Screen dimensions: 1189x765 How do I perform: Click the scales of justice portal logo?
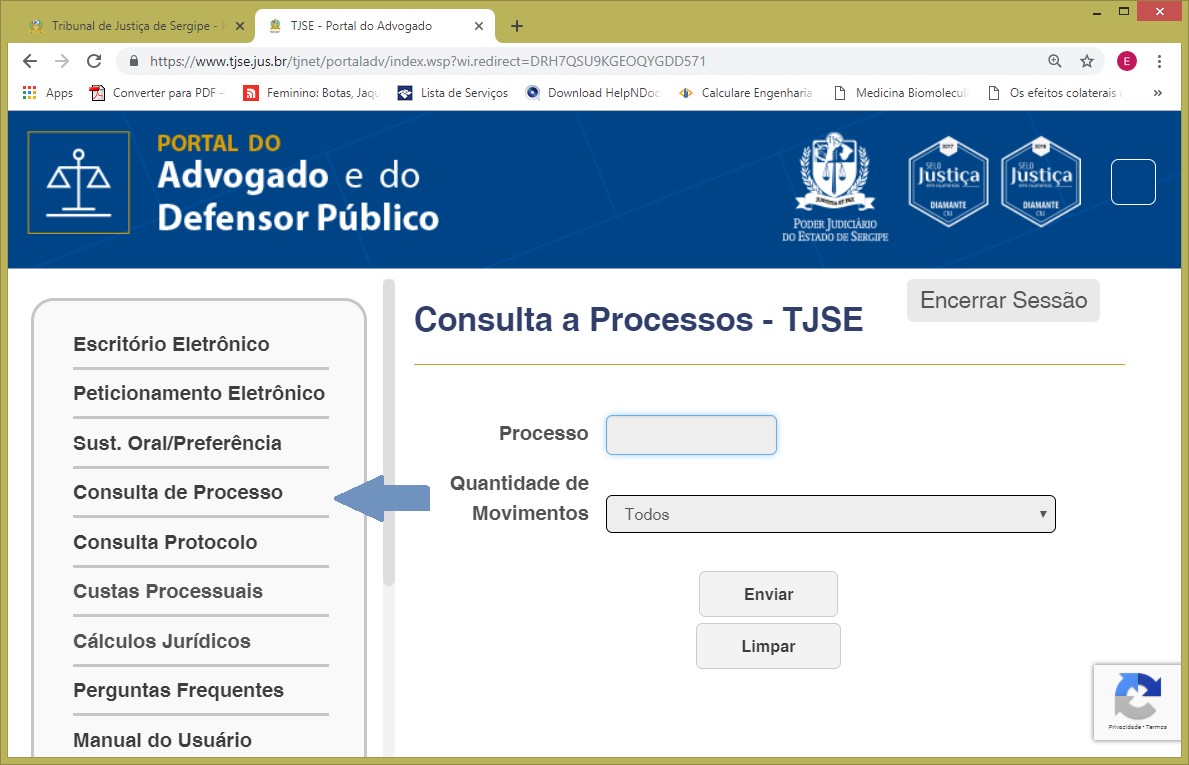[78, 183]
